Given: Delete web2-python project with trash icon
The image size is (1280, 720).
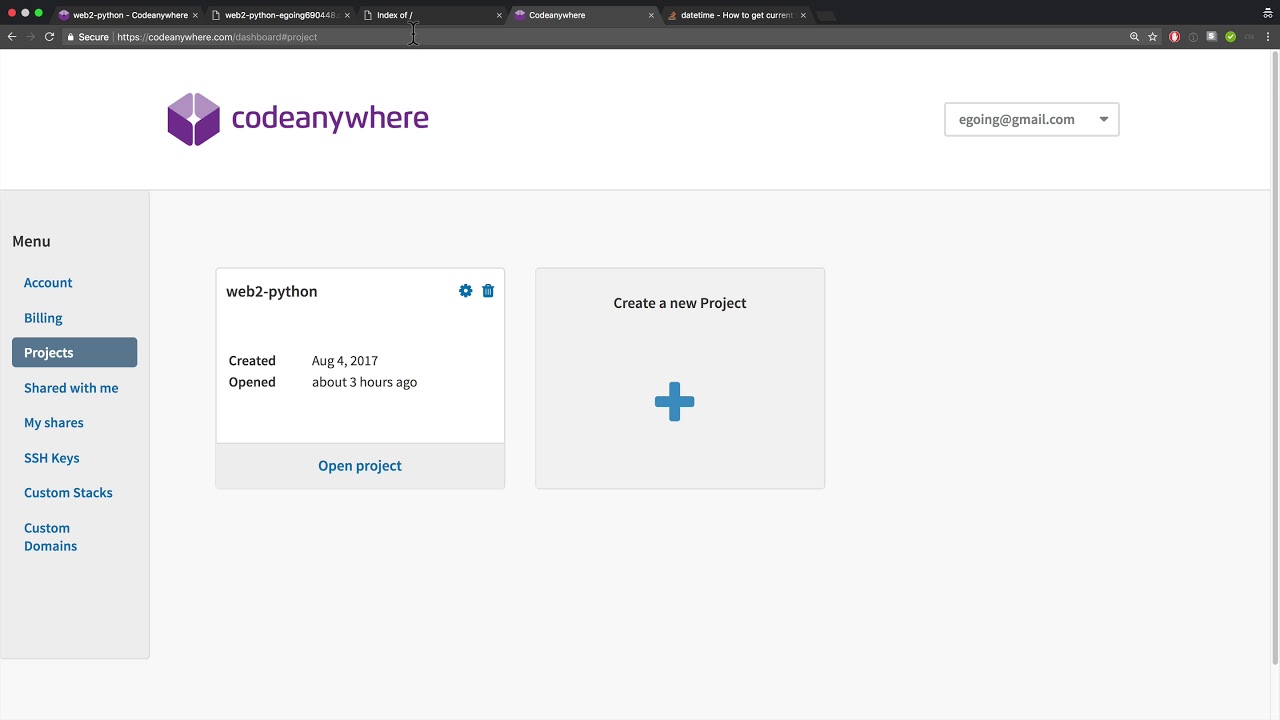Looking at the screenshot, I should (488, 291).
